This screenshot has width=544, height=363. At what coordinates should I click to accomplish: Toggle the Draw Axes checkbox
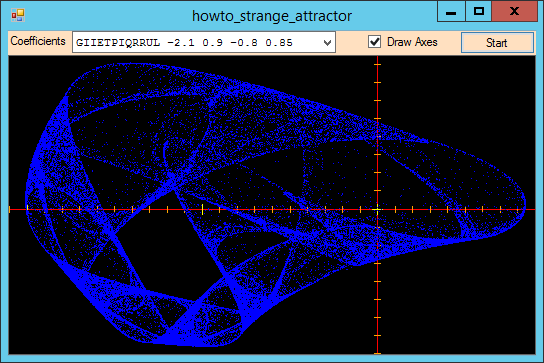(x=374, y=42)
